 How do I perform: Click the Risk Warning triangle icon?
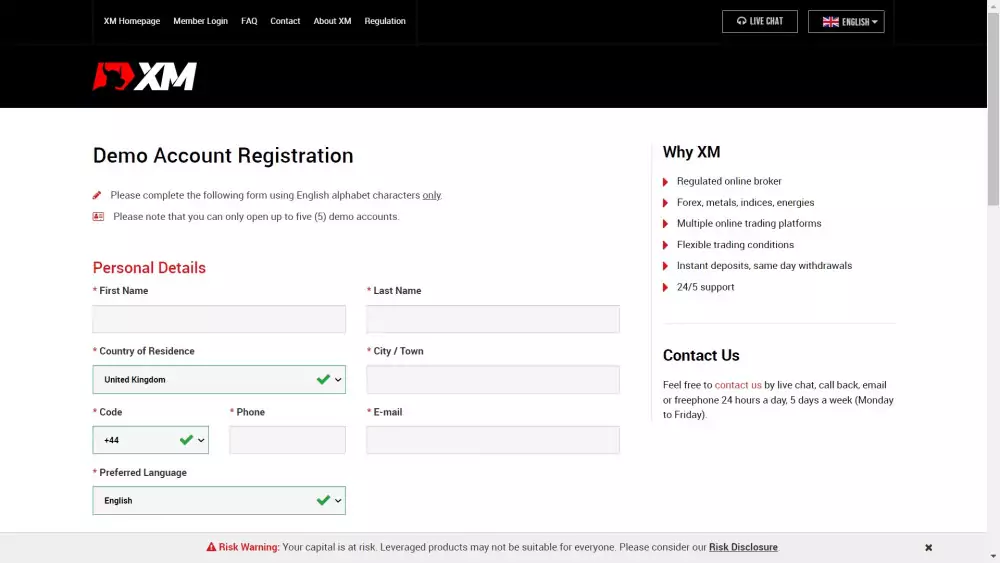211,547
